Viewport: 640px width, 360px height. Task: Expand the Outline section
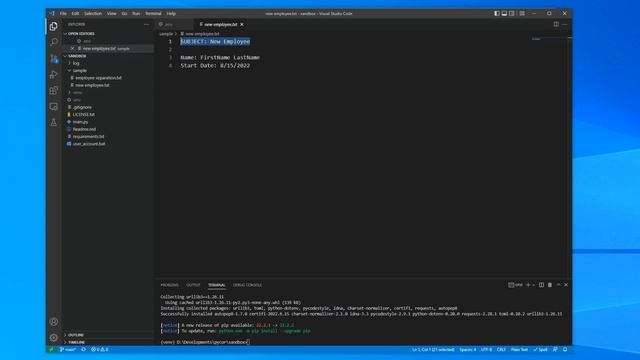point(76,335)
